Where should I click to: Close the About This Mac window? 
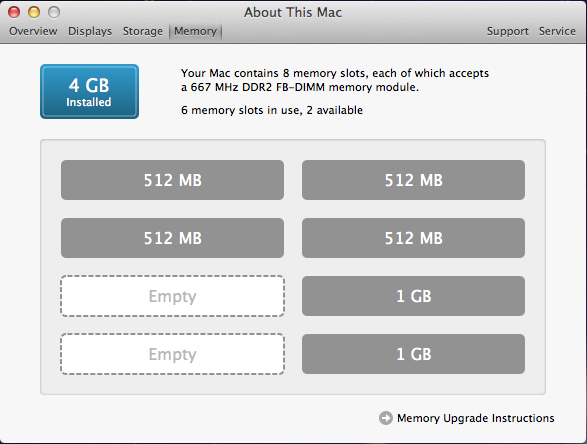click(14, 12)
